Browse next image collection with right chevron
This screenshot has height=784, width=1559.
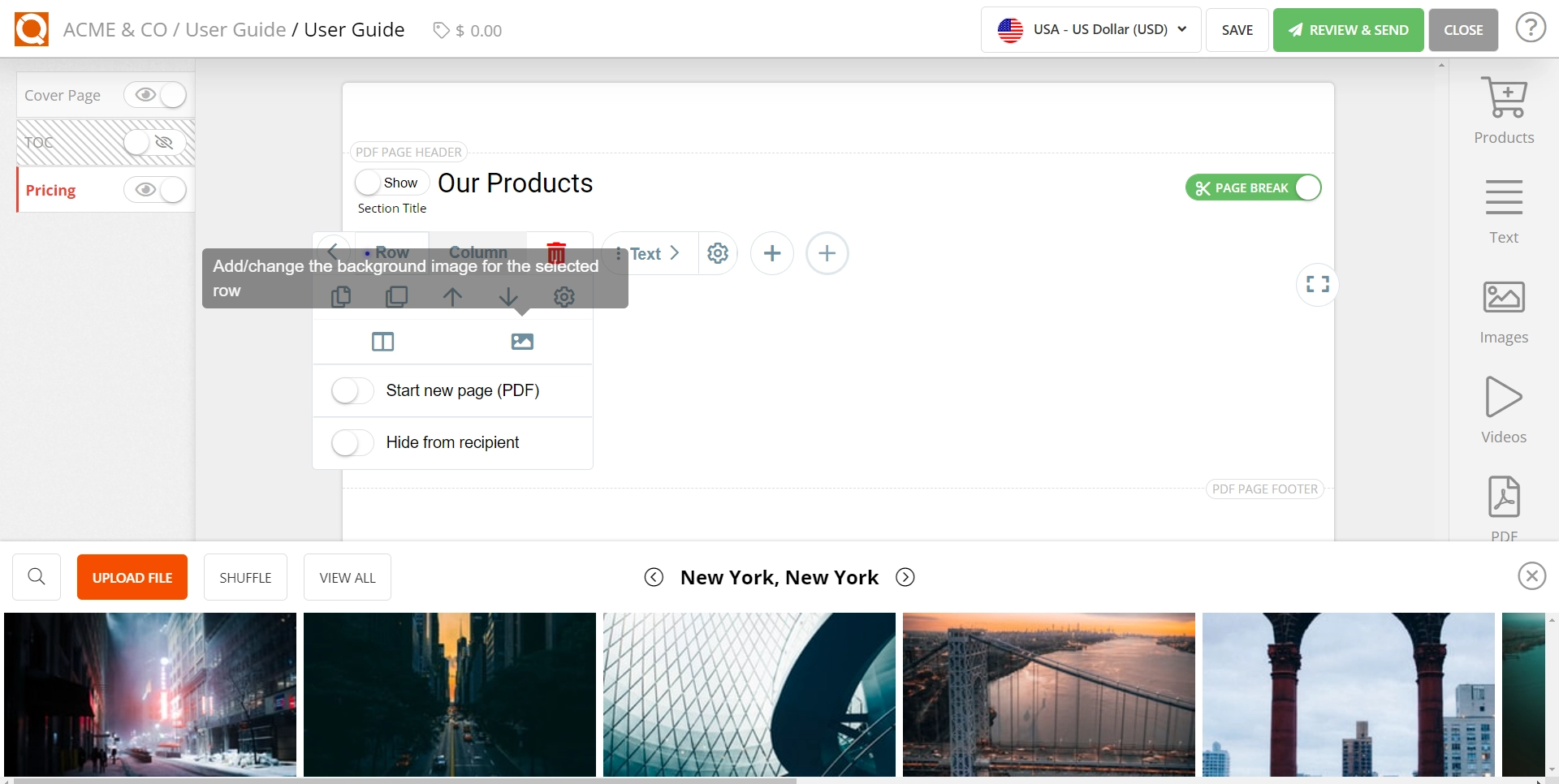pyautogui.click(x=905, y=577)
